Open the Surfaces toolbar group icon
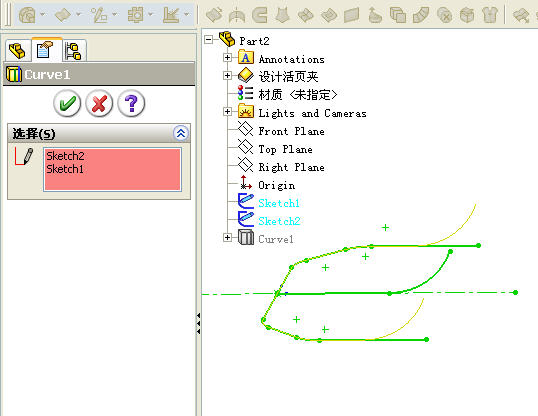Image resolution: width=538 pixels, height=416 pixels. point(63,15)
